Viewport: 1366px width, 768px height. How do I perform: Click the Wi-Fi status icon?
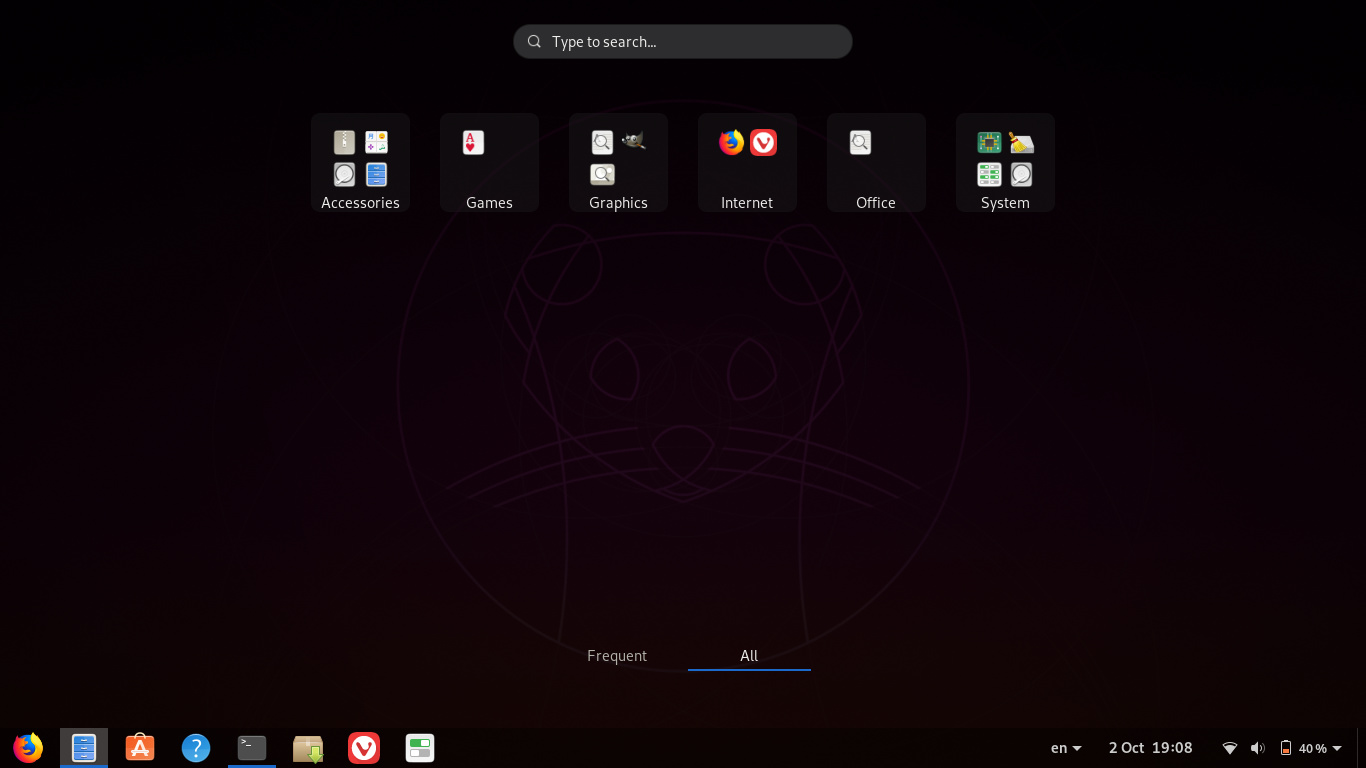[1230, 748]
